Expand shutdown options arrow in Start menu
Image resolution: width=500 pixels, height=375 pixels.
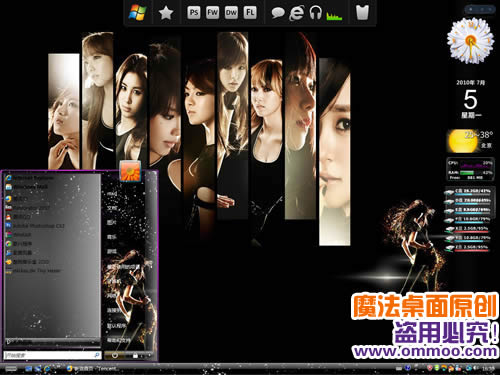tap(149, 356)
